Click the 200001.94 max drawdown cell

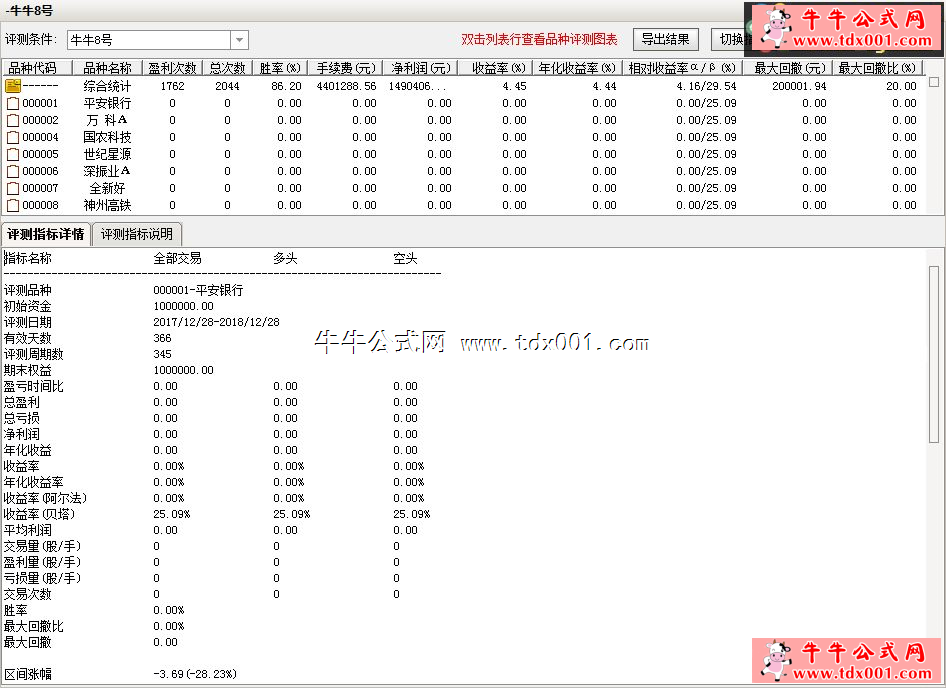coord(799,86)
